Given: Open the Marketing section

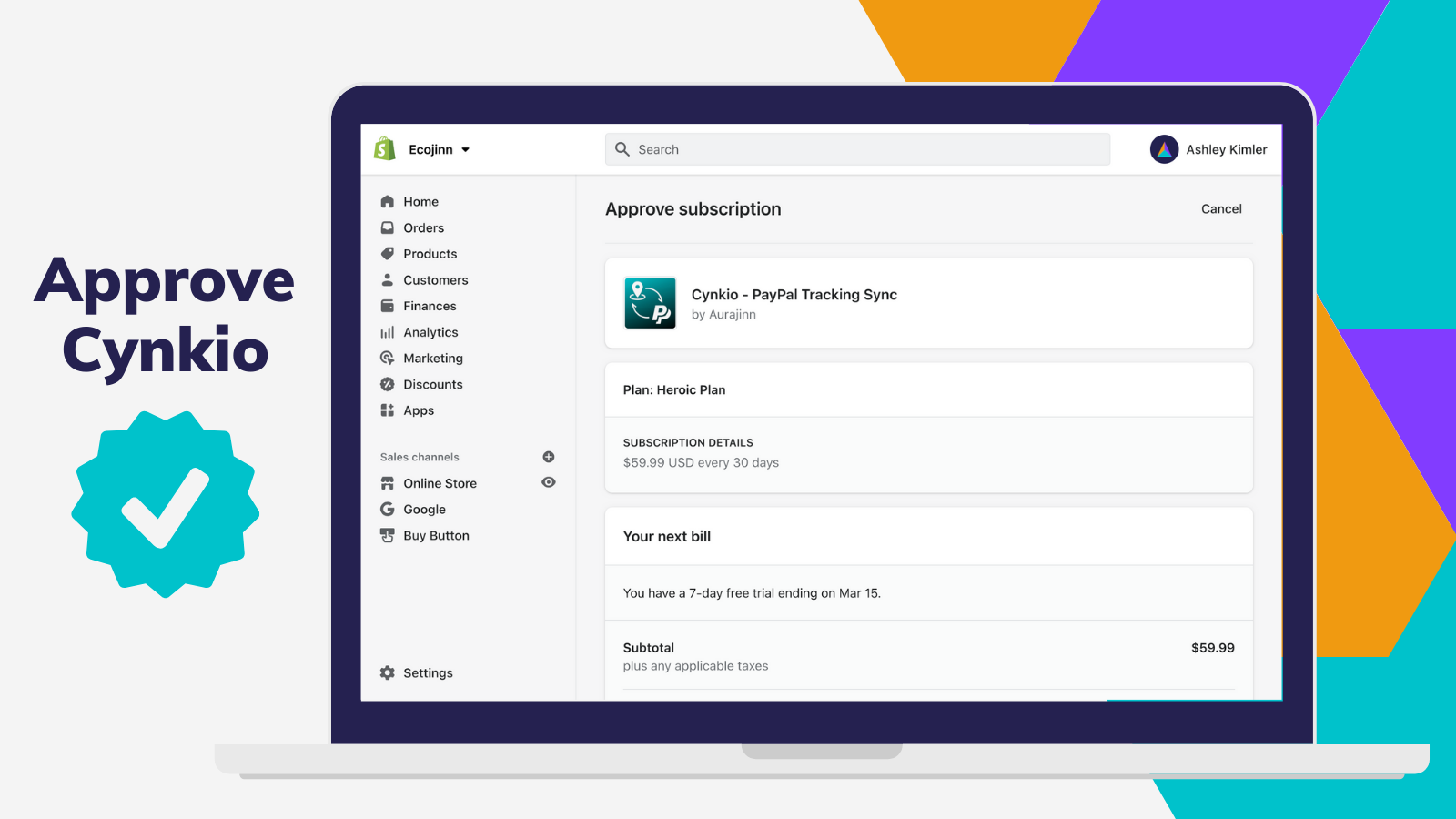Looking at the screenshot, I should (433, 359).
